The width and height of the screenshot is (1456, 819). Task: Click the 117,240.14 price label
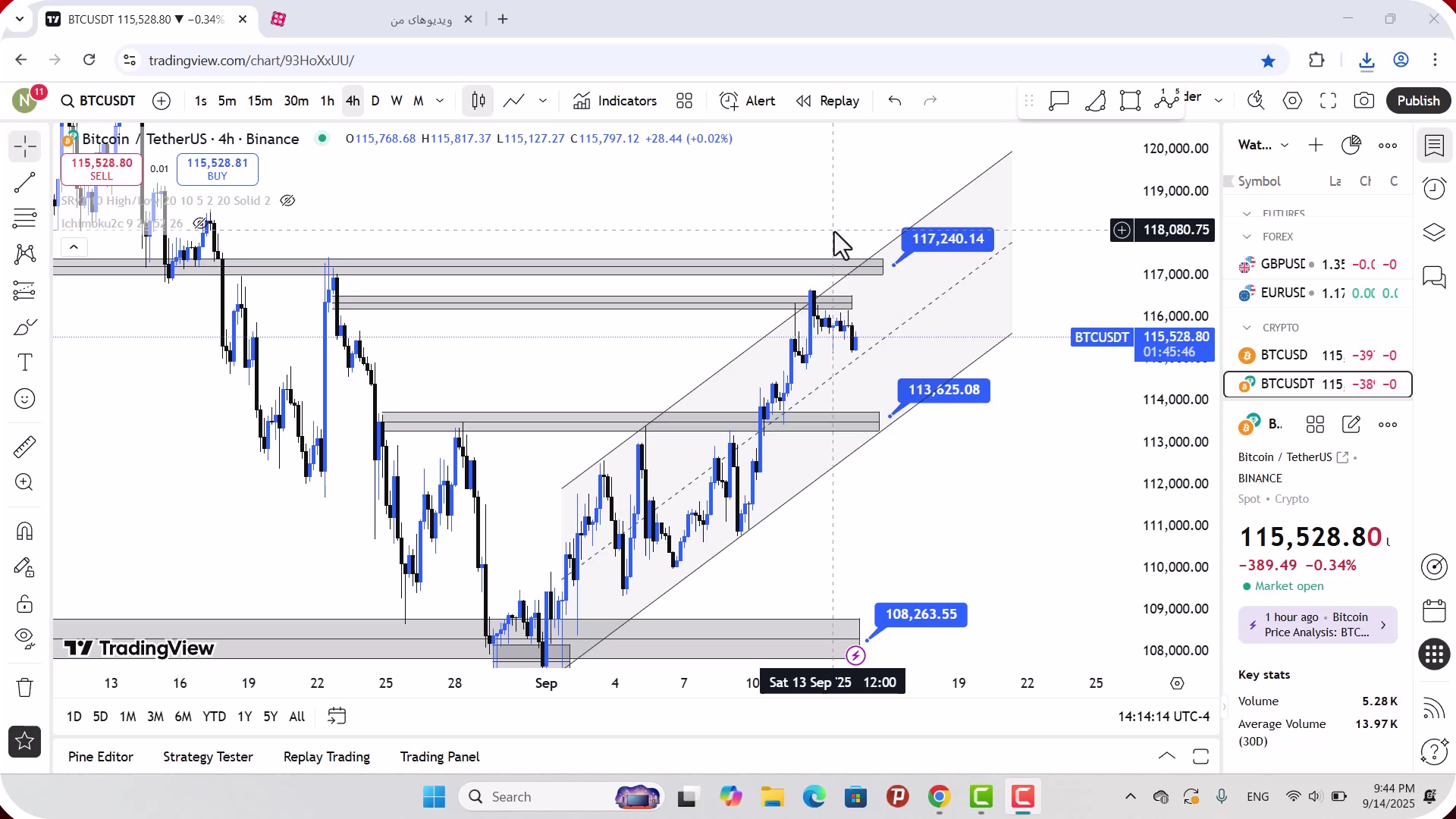tap(948, 239)
